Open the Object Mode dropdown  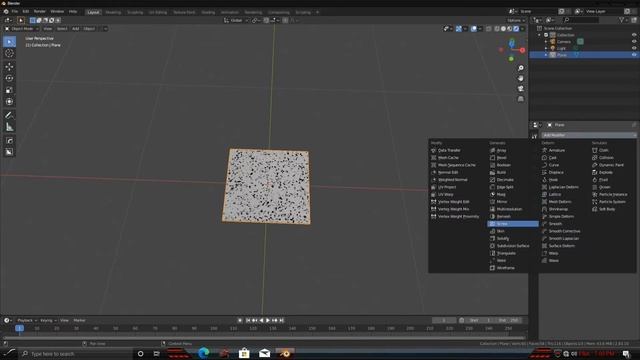tap(22, 29)
